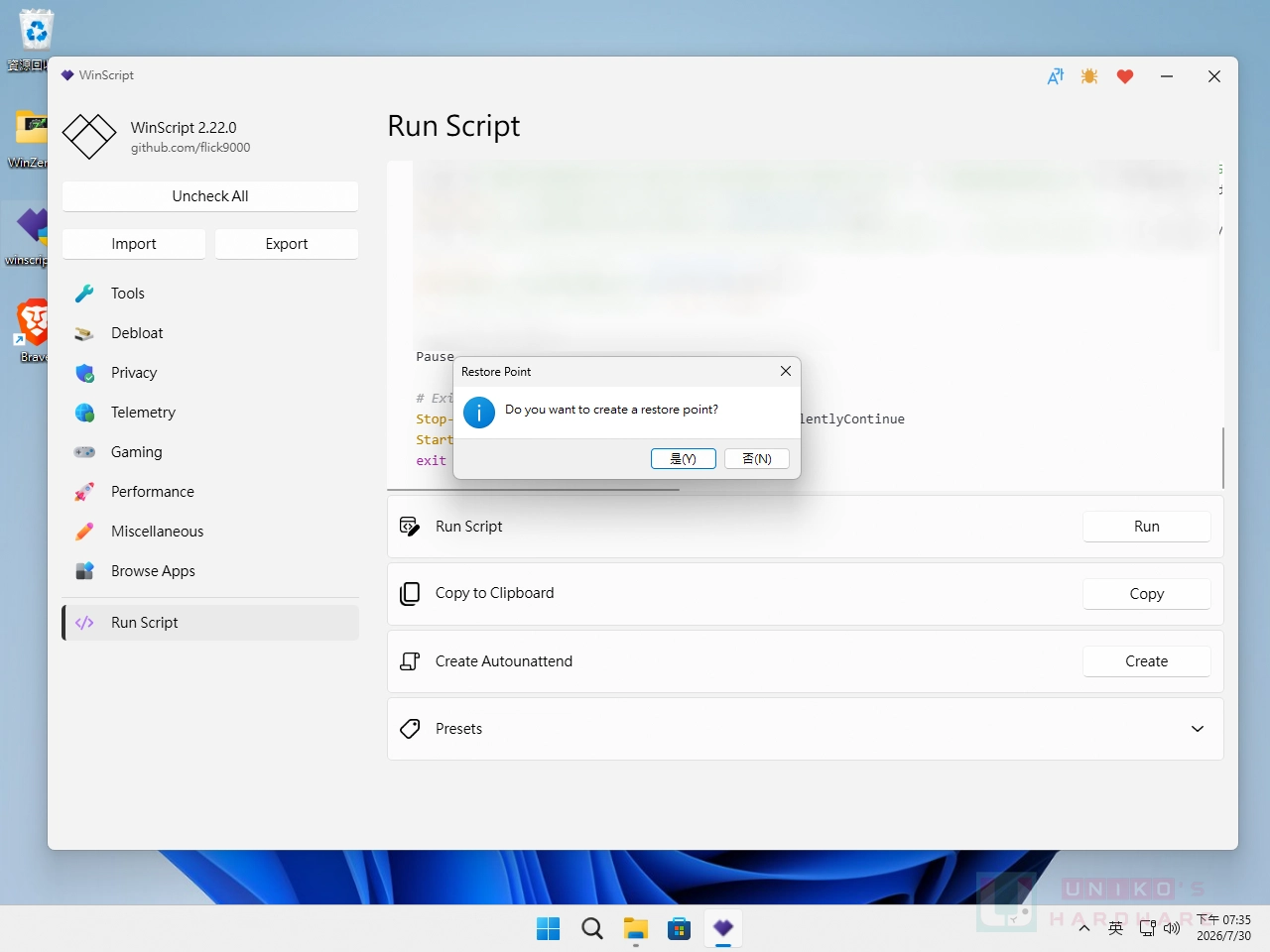The image size is (1270, 952).
Task: Click the blue info icon in dialog
Action: [x=479, y=413]
